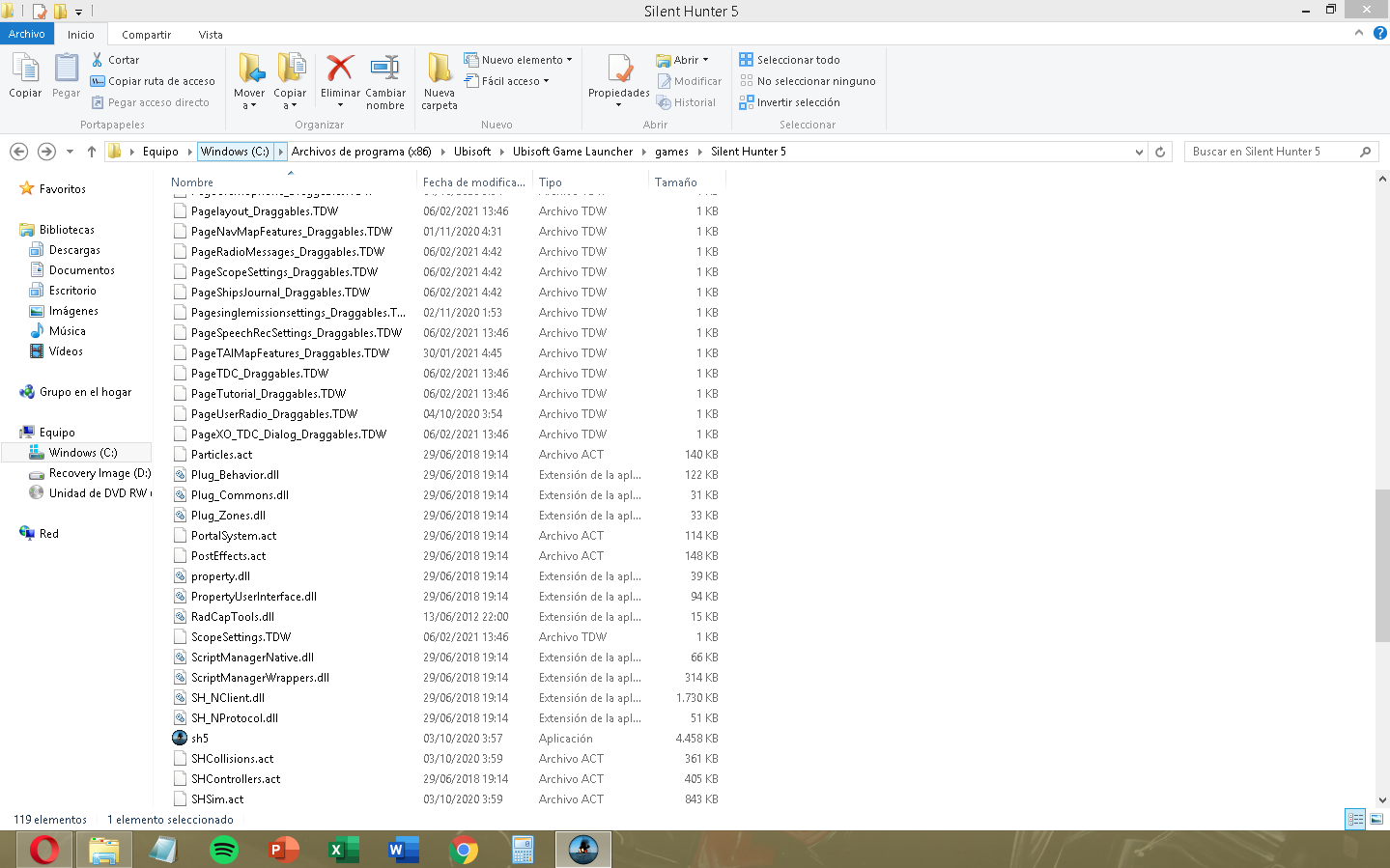Switch to the Compartir ribbon tab

pyautogui.click(x=146, y=35)
